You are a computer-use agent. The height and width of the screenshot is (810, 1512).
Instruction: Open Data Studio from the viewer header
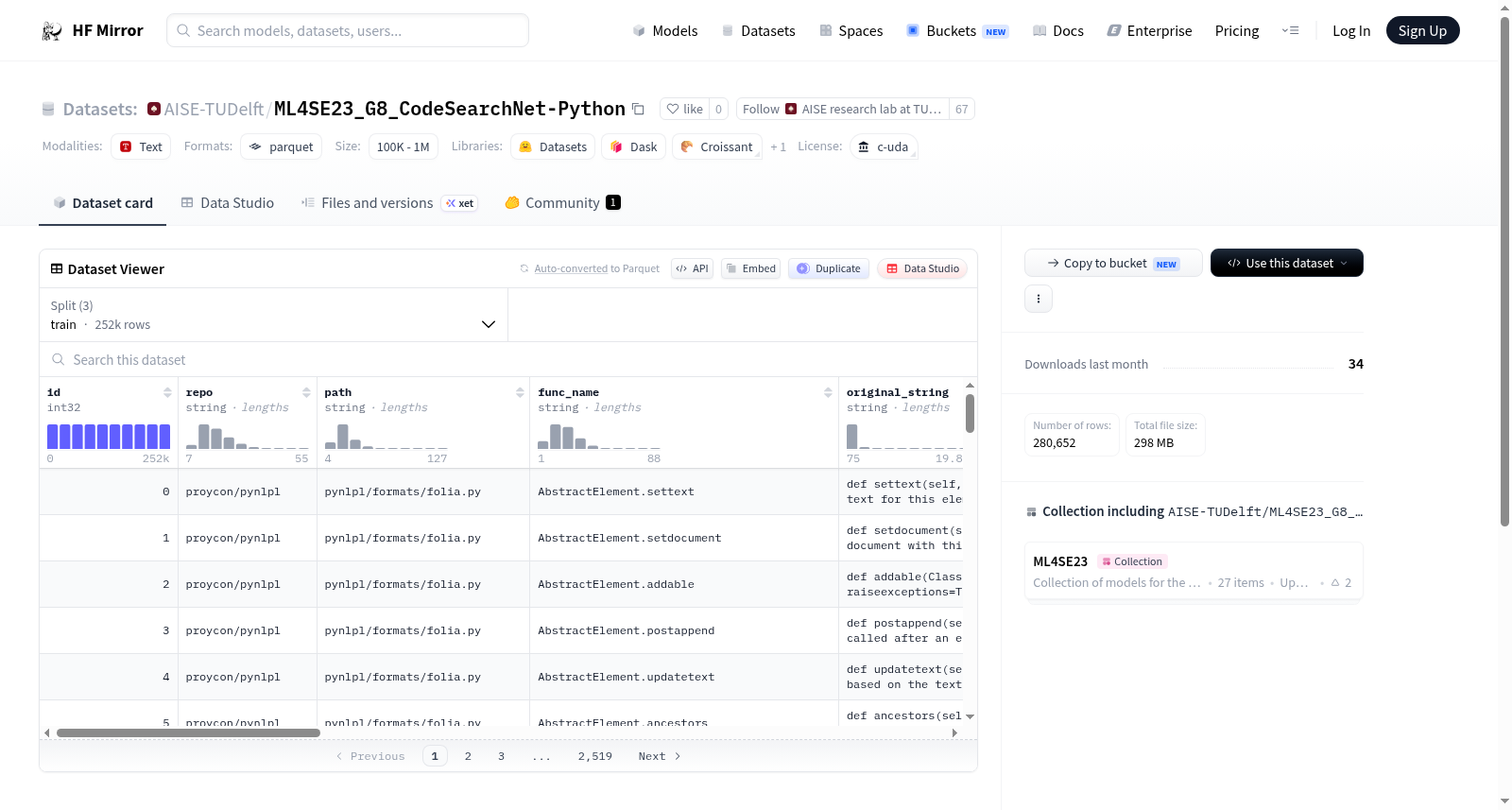click(922, 268)
